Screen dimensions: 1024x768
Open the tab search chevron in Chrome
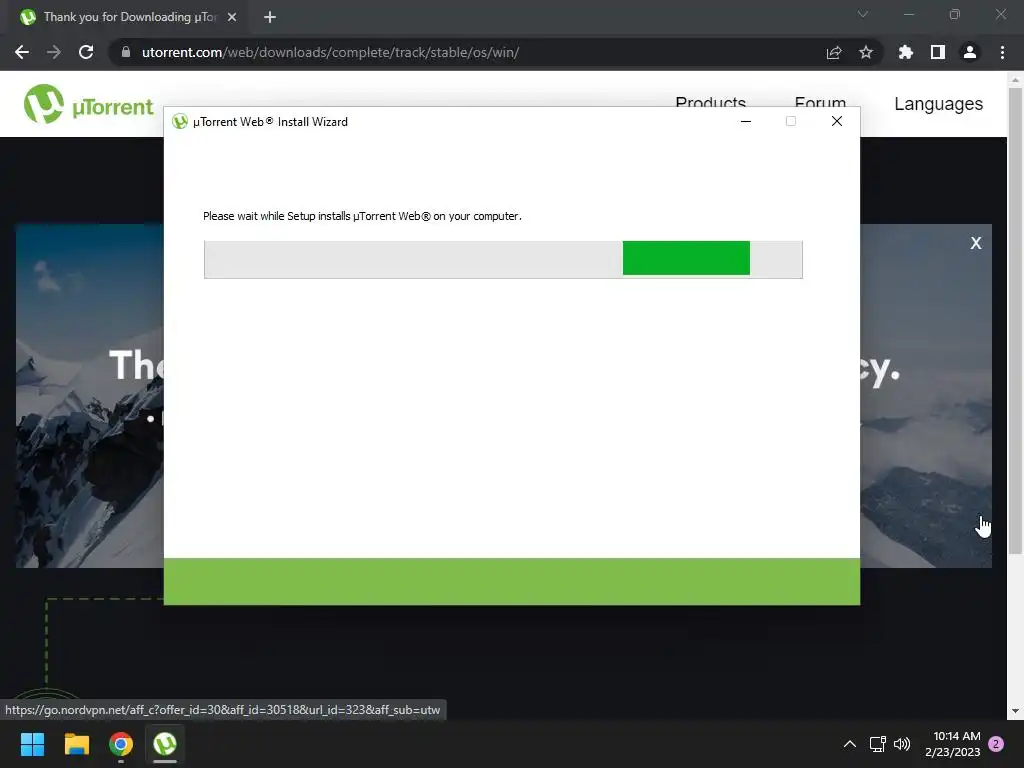pos(863,14)
